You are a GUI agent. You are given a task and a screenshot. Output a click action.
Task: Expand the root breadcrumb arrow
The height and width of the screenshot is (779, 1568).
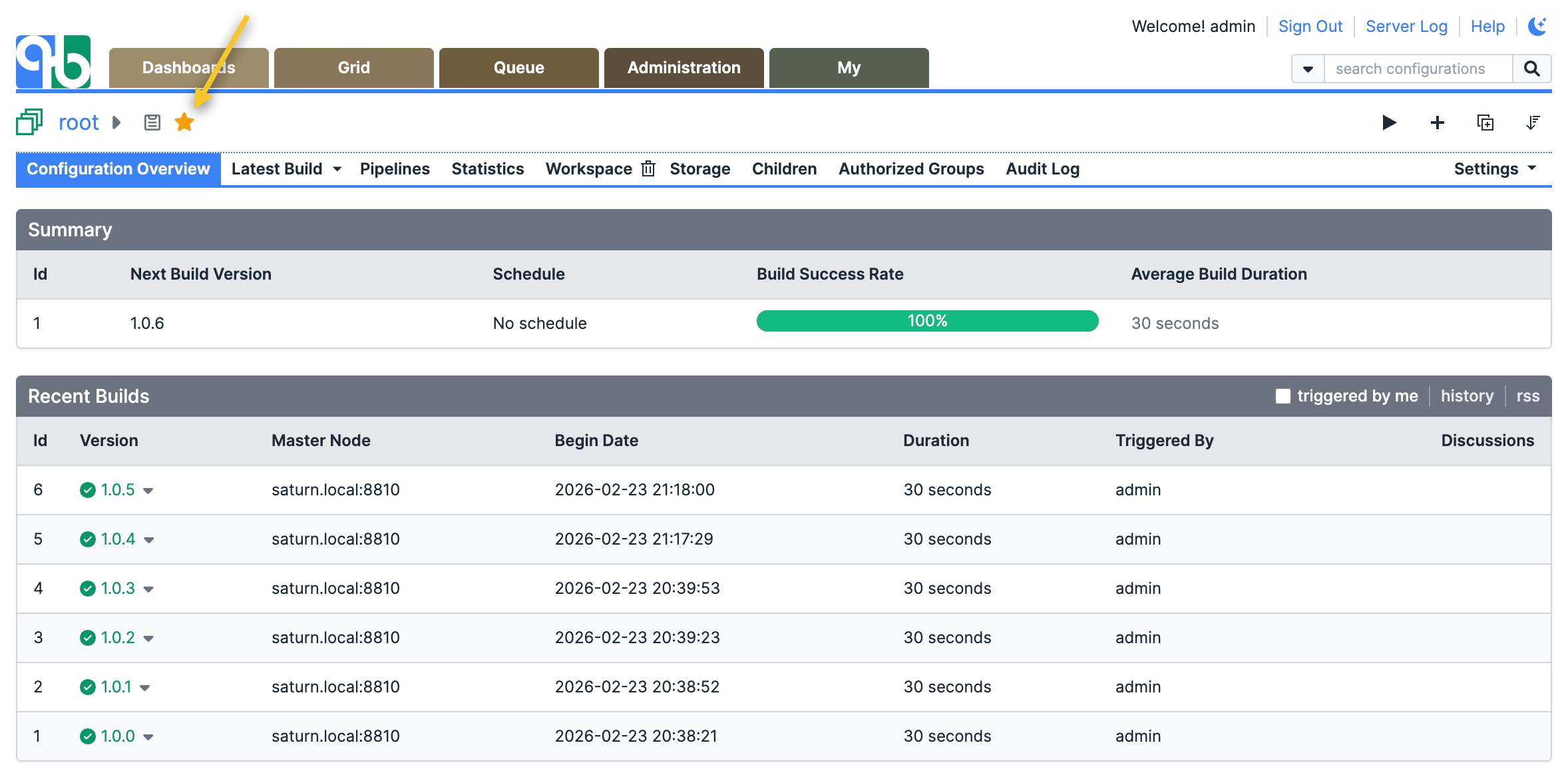117,123
